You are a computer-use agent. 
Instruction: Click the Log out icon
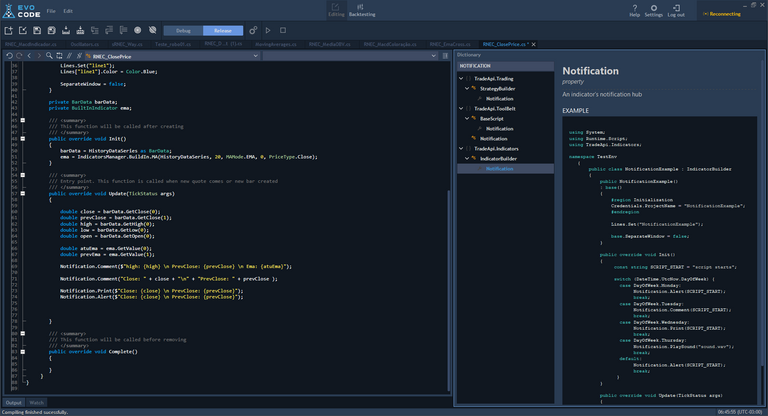(x=676, y=8)
